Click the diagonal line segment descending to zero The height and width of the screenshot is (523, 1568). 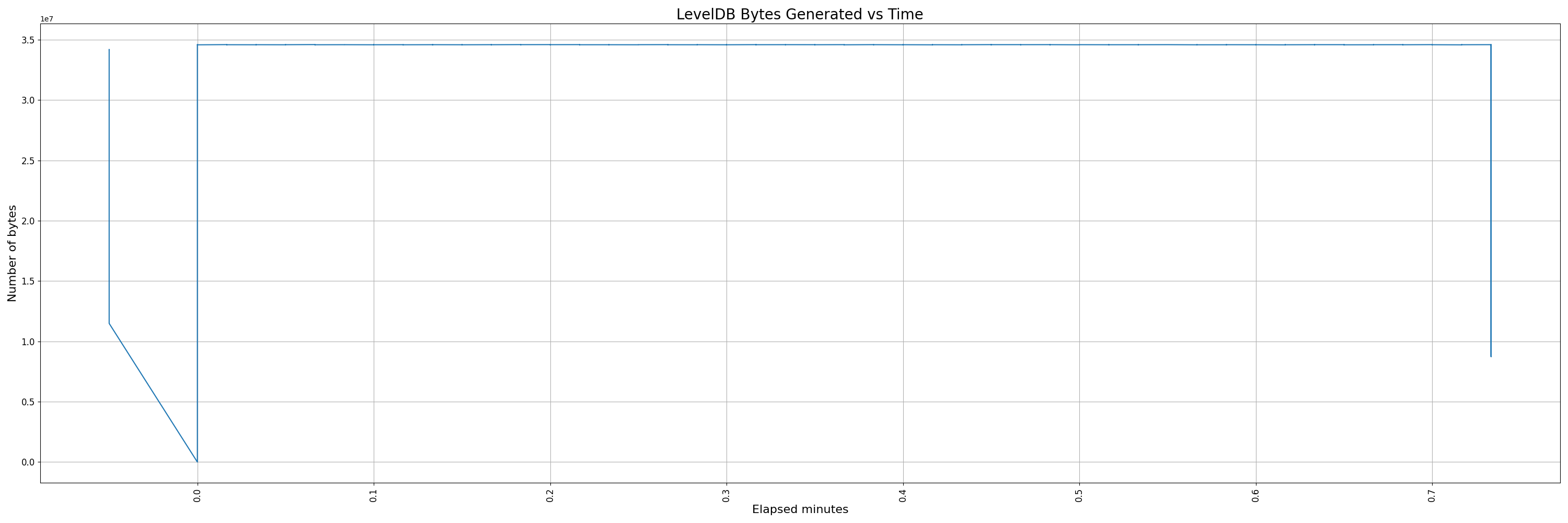[152, 392]
